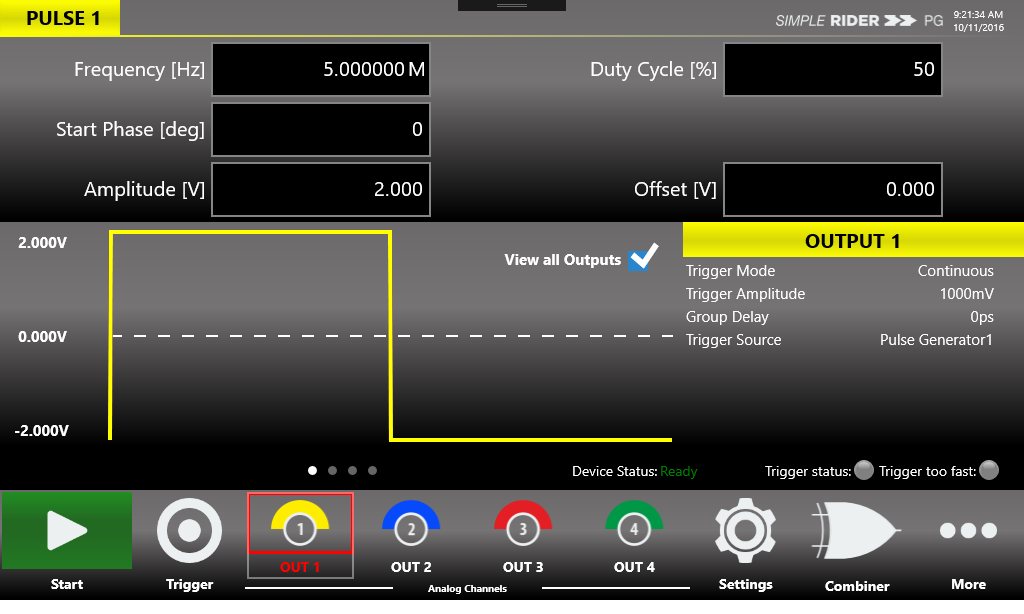
Task: Select the OUT 1 yellow channel icon
Action: click(x=300, y=525)
